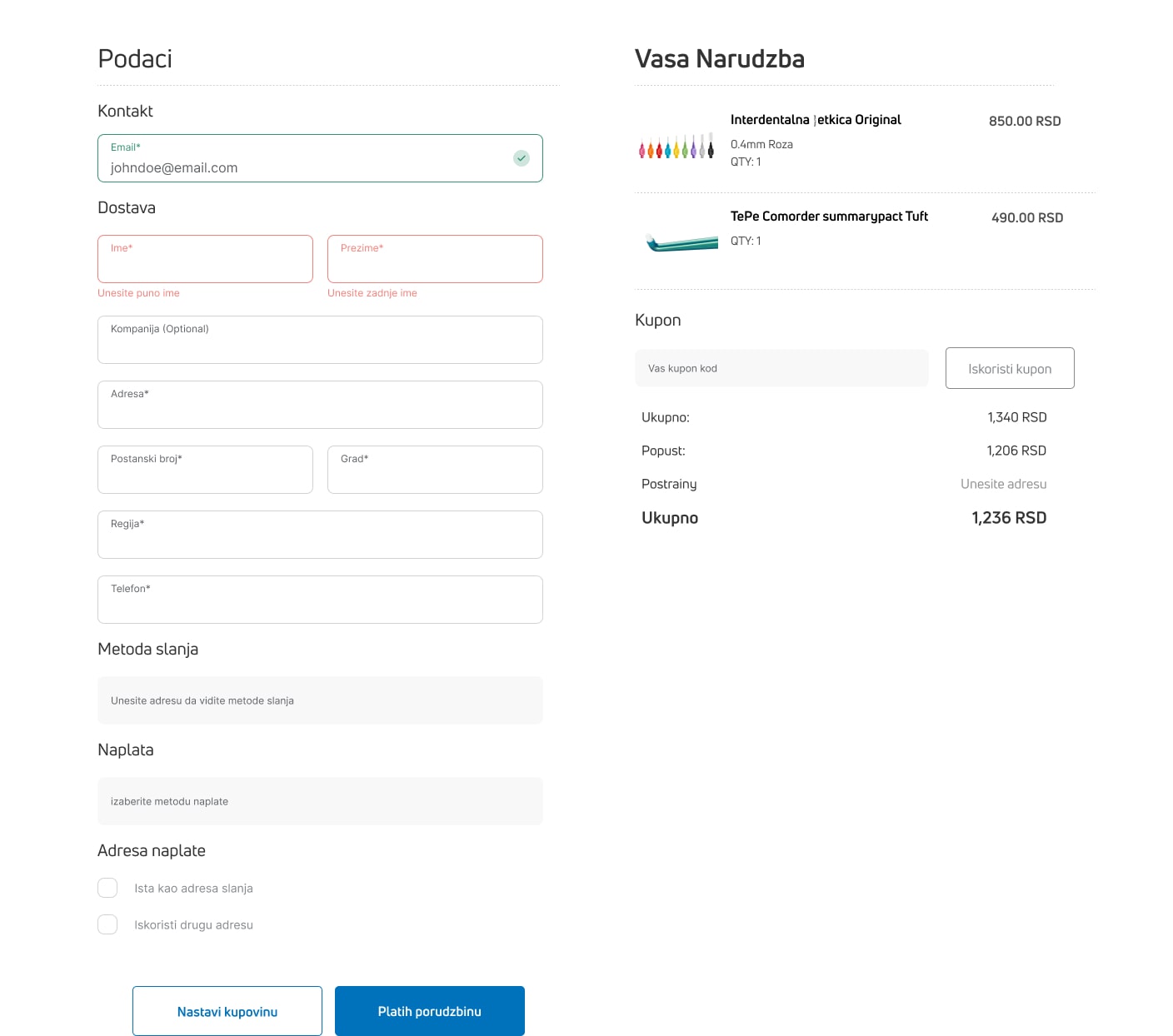Focus the 'Vas kupon kod' input
This screenshot has width=1173, height=1036.
tap(781, 368)
